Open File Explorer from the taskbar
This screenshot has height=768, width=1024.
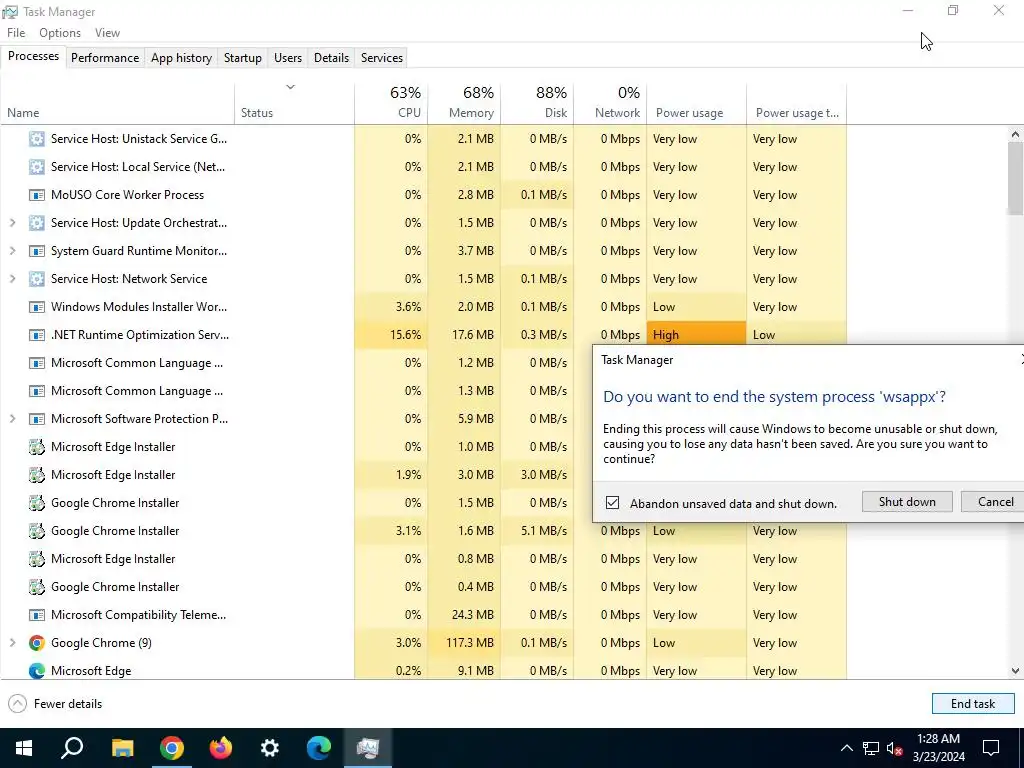122,748
